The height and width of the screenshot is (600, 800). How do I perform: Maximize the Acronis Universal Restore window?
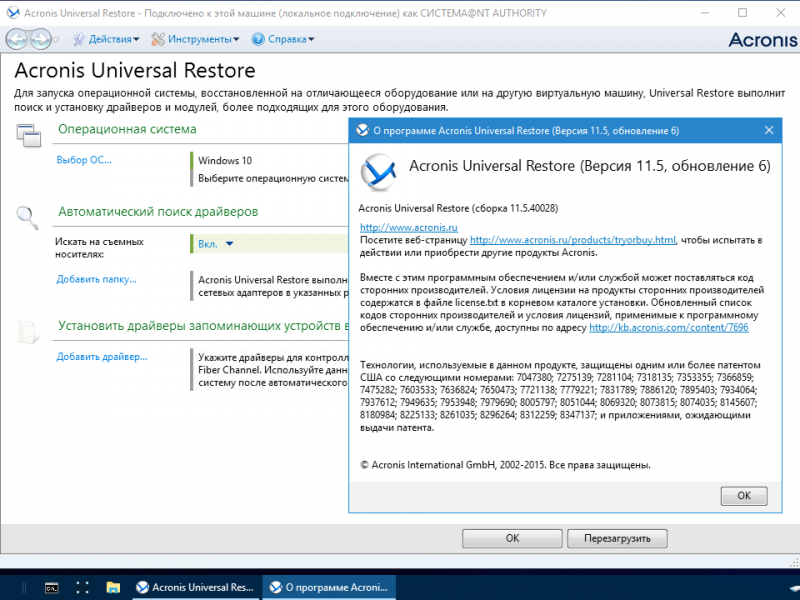[x=743, y=13]
